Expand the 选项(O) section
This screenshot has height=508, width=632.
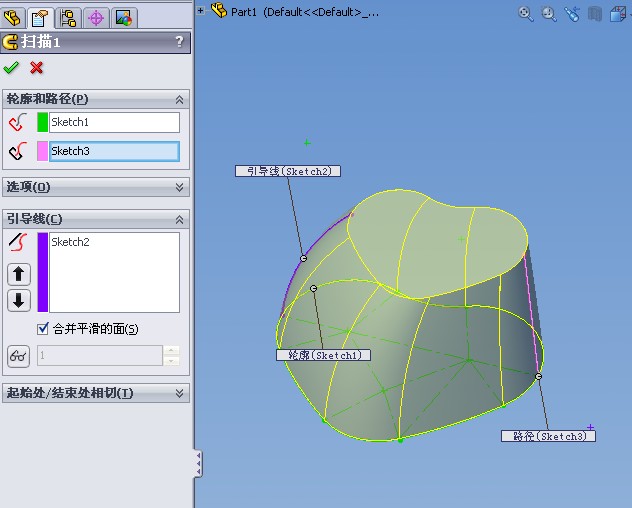179,187
